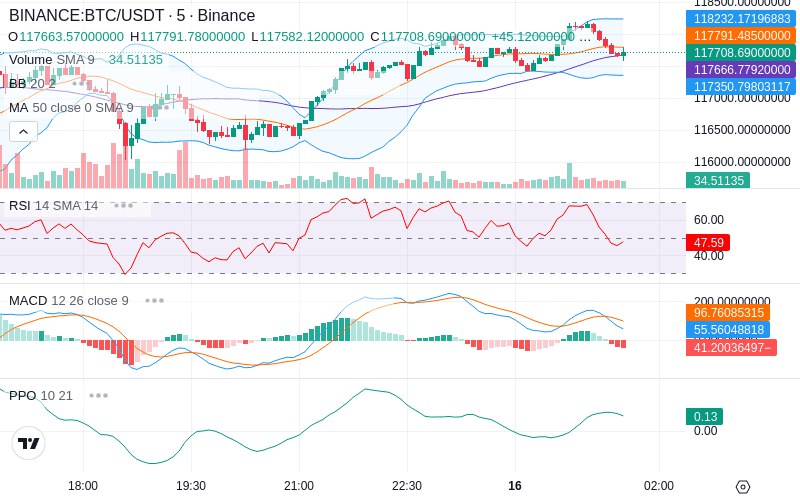Screen dimensions: 800x500
Task: Click the TradingView logo icon
Action: coord(29,443)
